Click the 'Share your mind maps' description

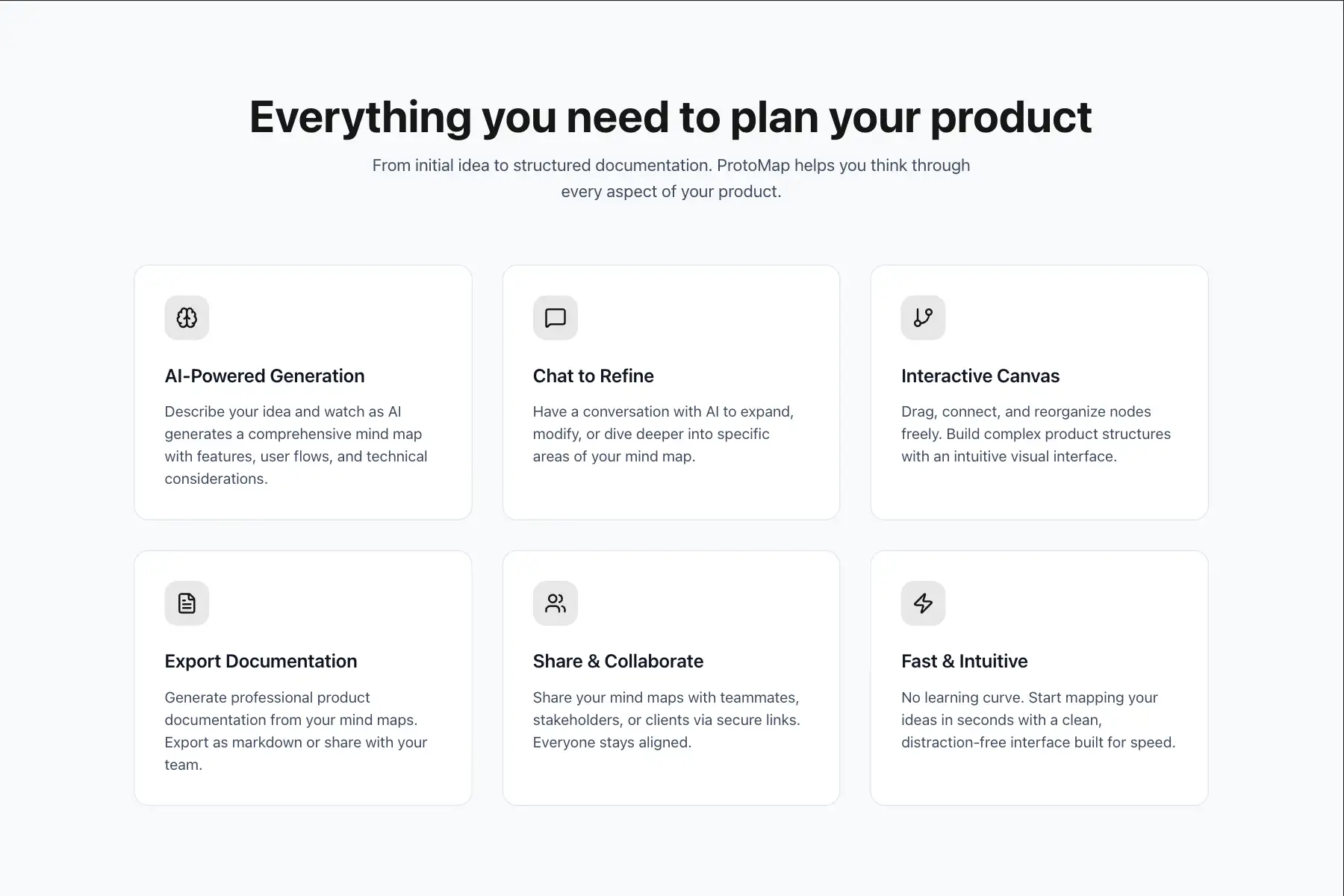pyautogui.click(x=666, y=720)
